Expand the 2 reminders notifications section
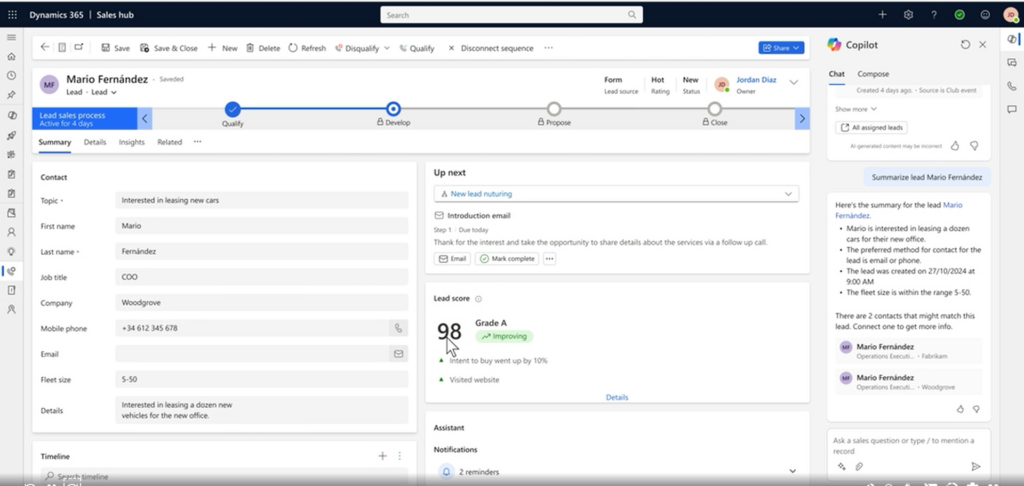1024x486 pixels. pos(793,471)
